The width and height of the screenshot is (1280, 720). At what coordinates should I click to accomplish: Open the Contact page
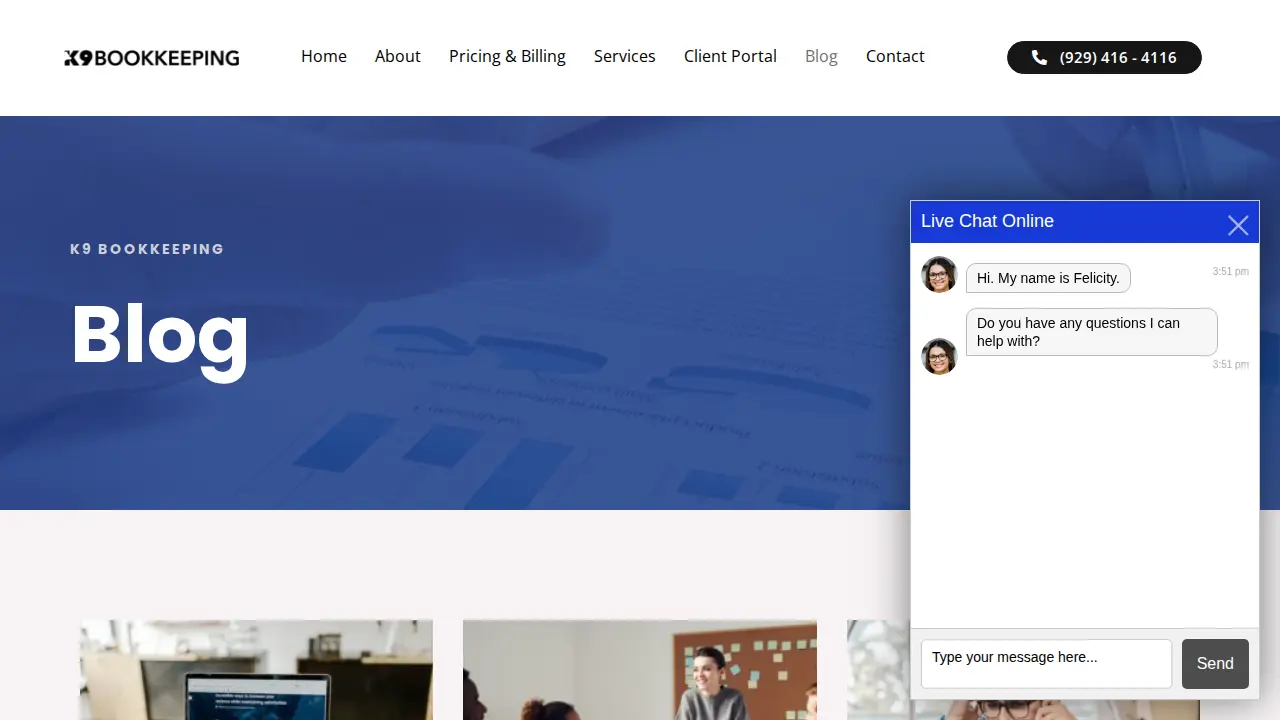(895, 56)
